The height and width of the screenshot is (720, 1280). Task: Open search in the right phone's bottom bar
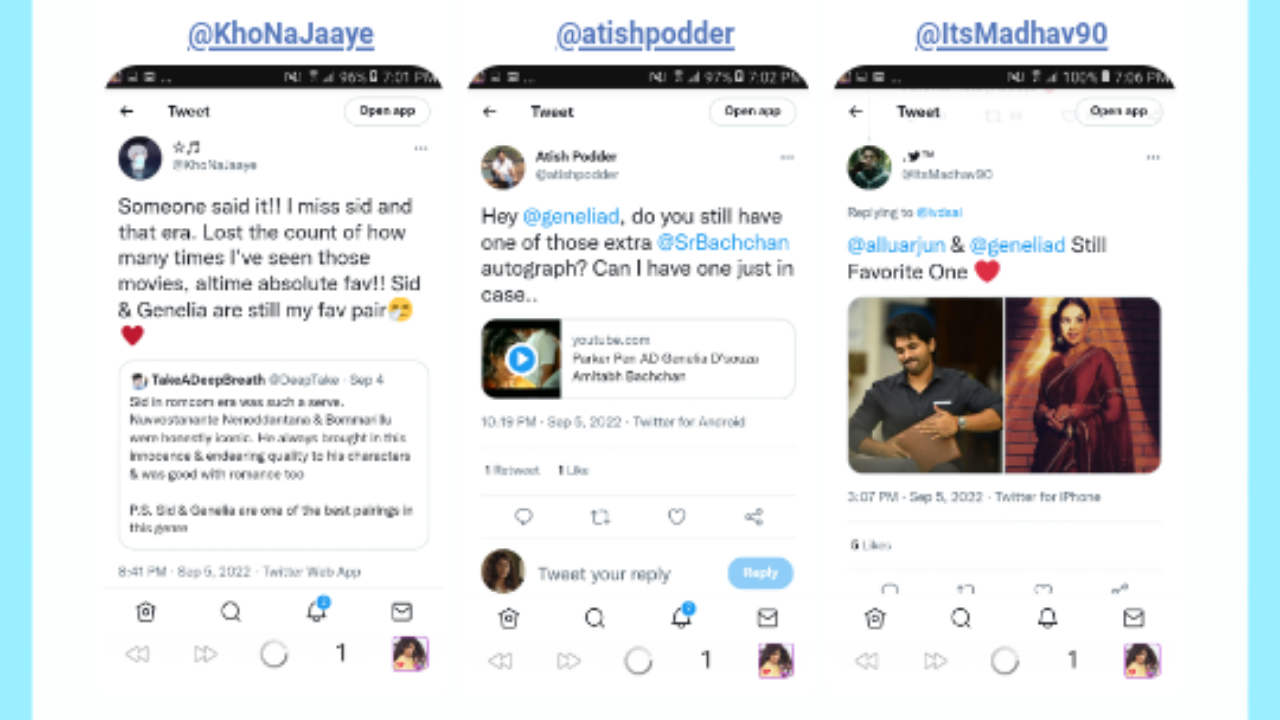(x=961, y=618)
